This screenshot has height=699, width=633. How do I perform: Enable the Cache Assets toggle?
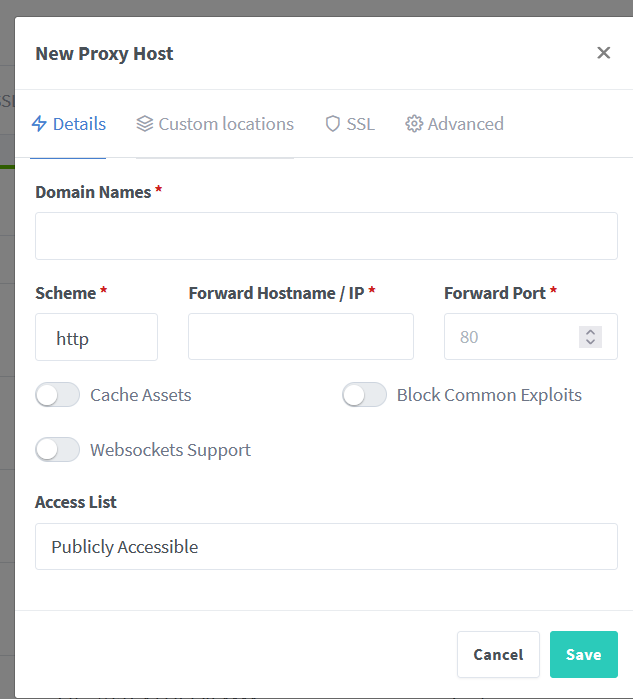coord(57,395)
